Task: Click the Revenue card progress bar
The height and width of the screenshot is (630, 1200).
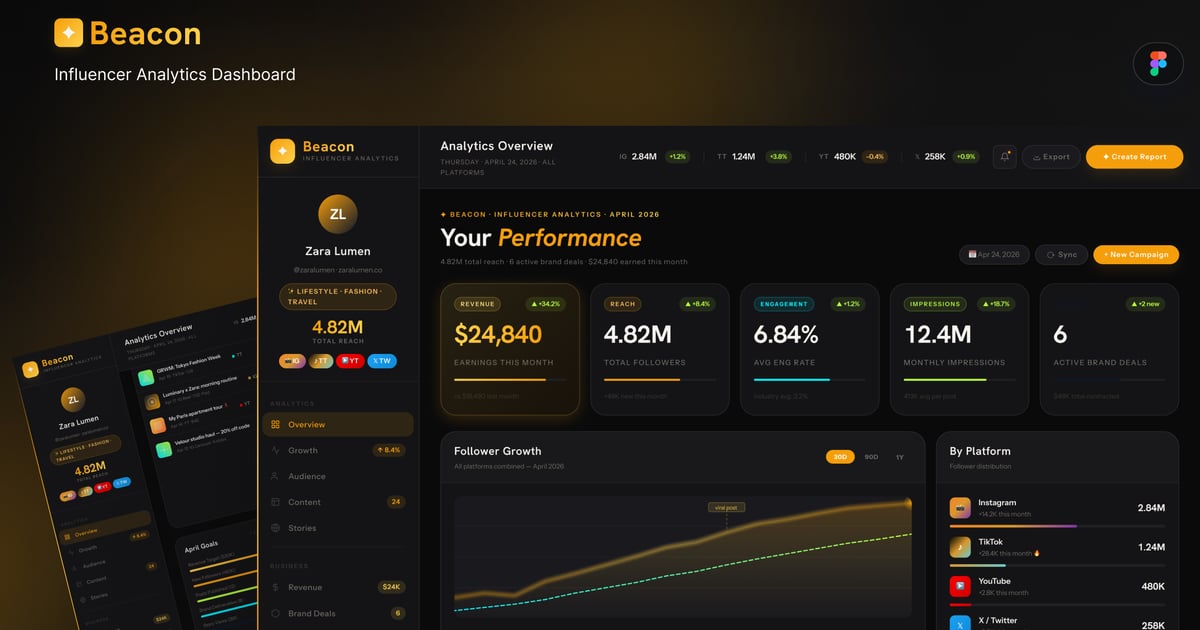Action: 509,380
